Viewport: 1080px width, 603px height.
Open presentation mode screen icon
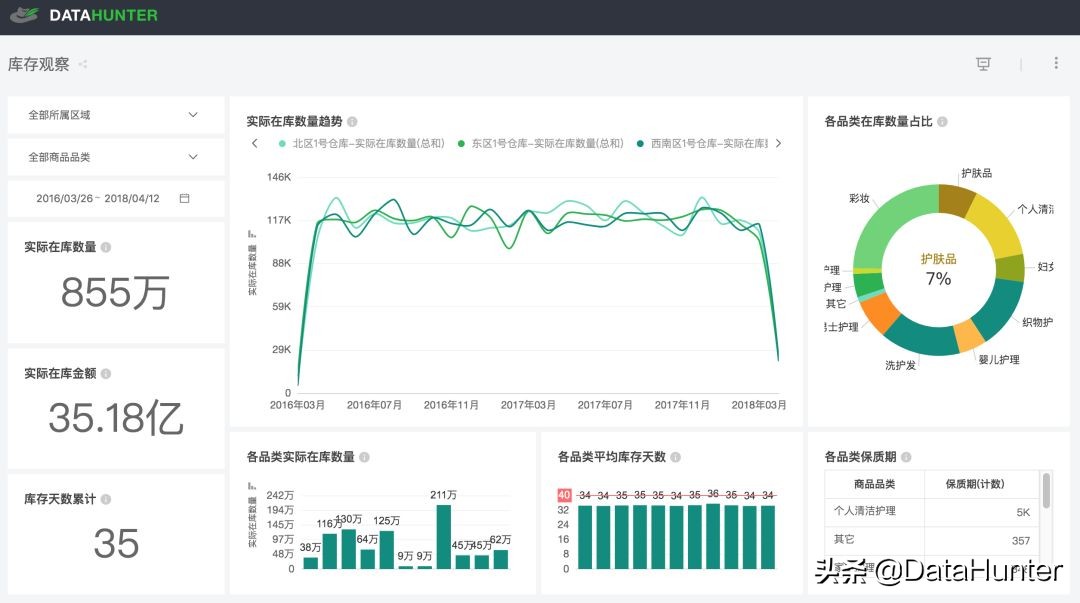pyautogui.click(x=983, y=64)
